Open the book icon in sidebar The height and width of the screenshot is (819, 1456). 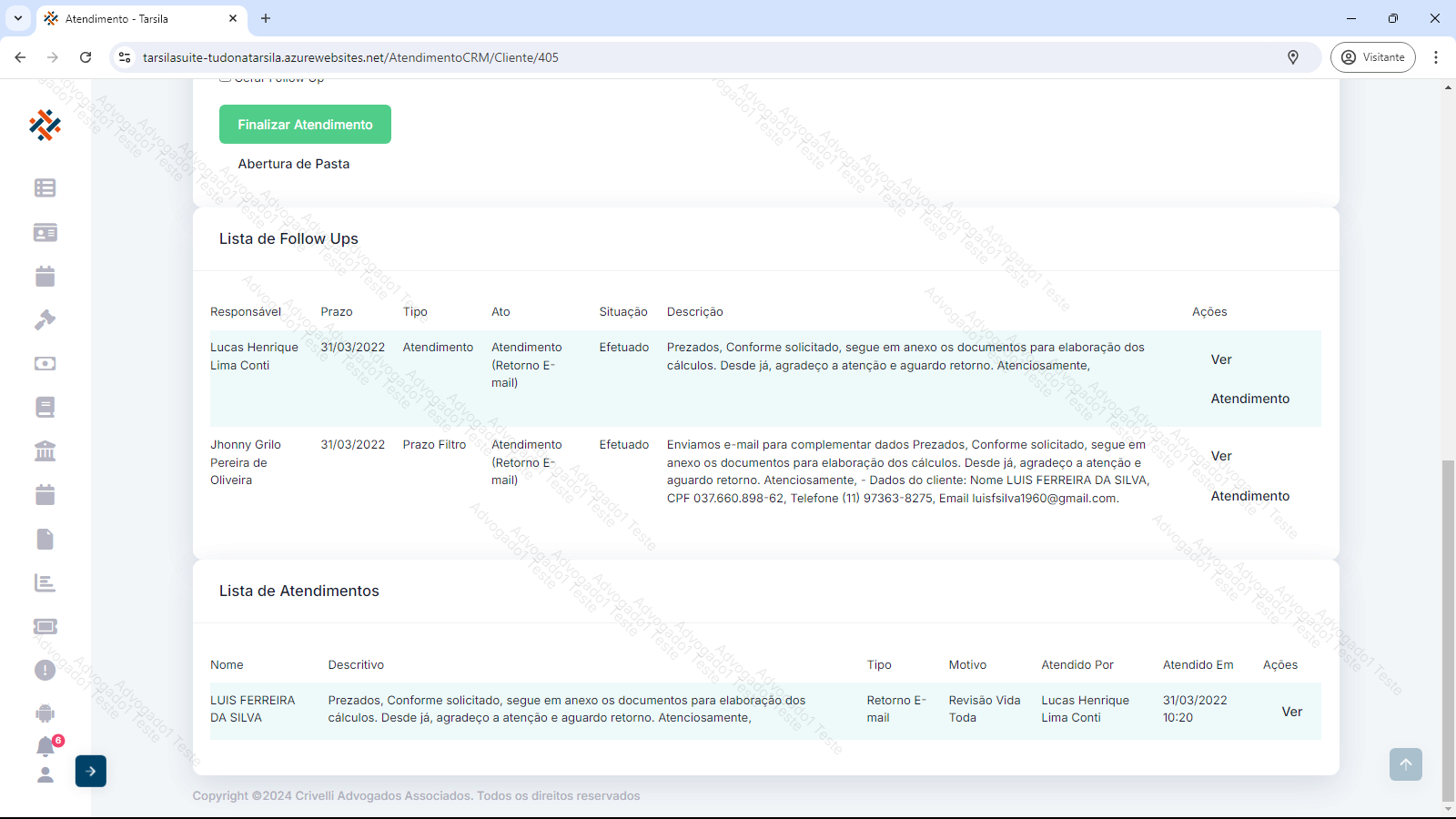point(45,407)
